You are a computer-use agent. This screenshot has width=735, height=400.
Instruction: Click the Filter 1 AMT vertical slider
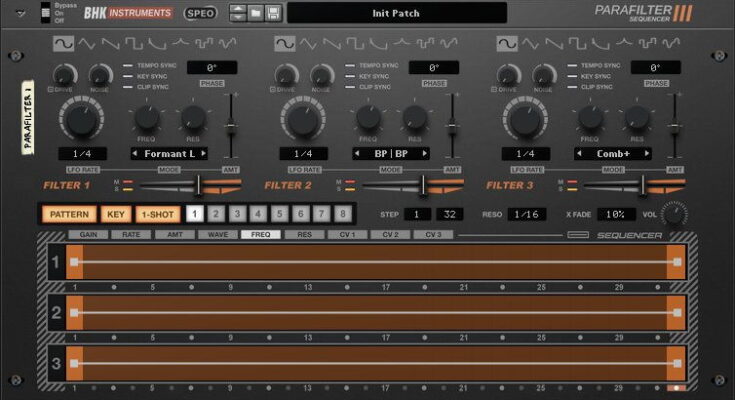tap(231, 127)
